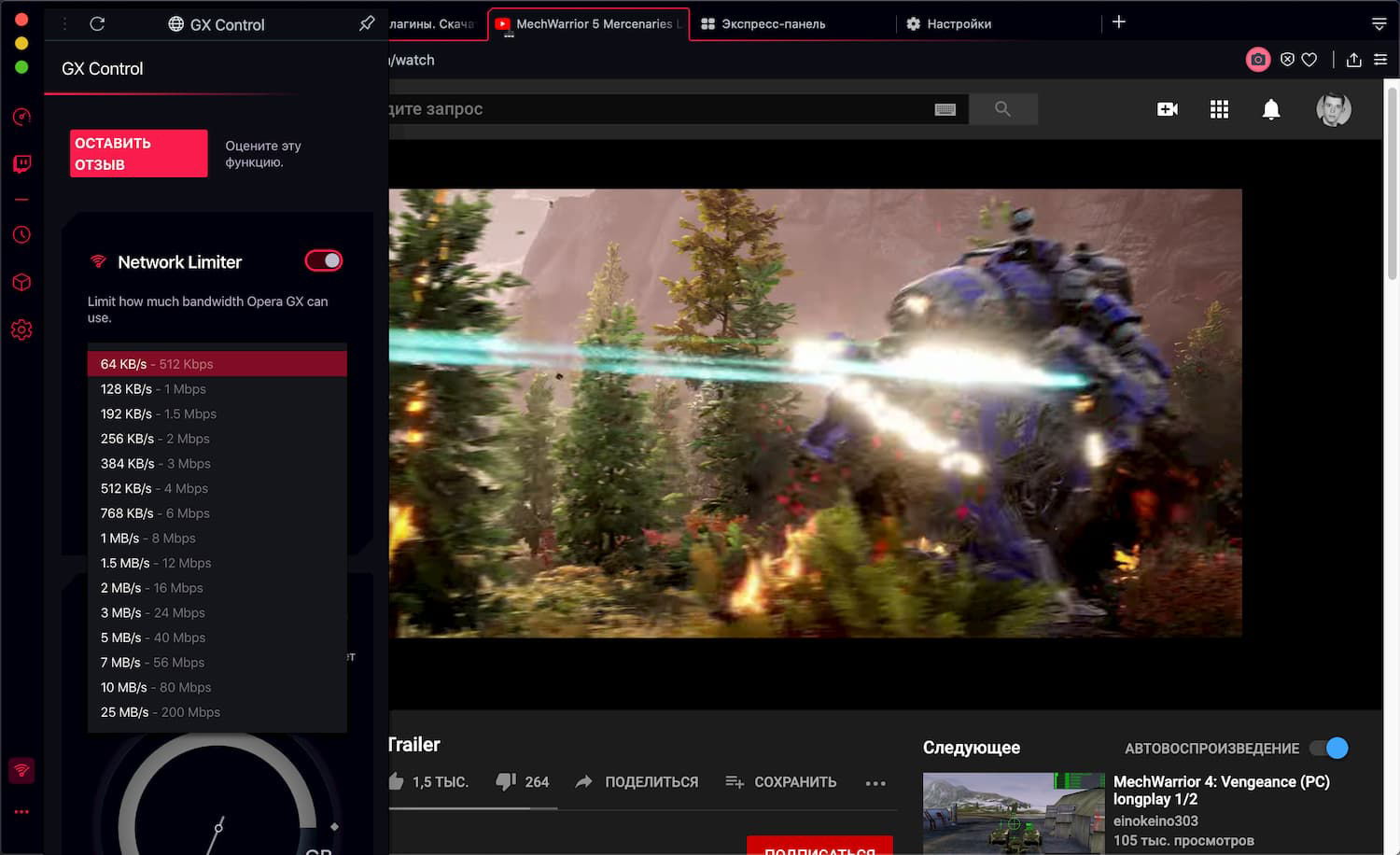The image size is (1400, 855).
Task: Reload the GX Control panel
Action: (x=97, y=24)
